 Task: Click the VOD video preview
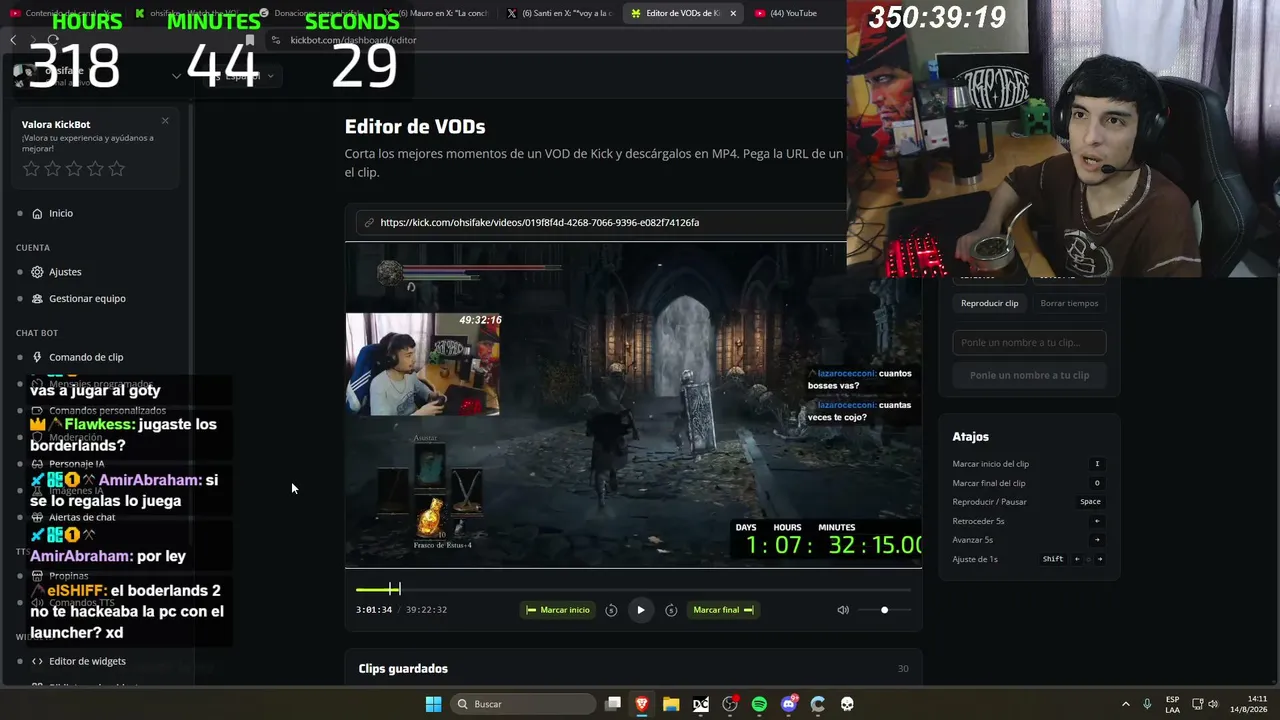[633, 405]
